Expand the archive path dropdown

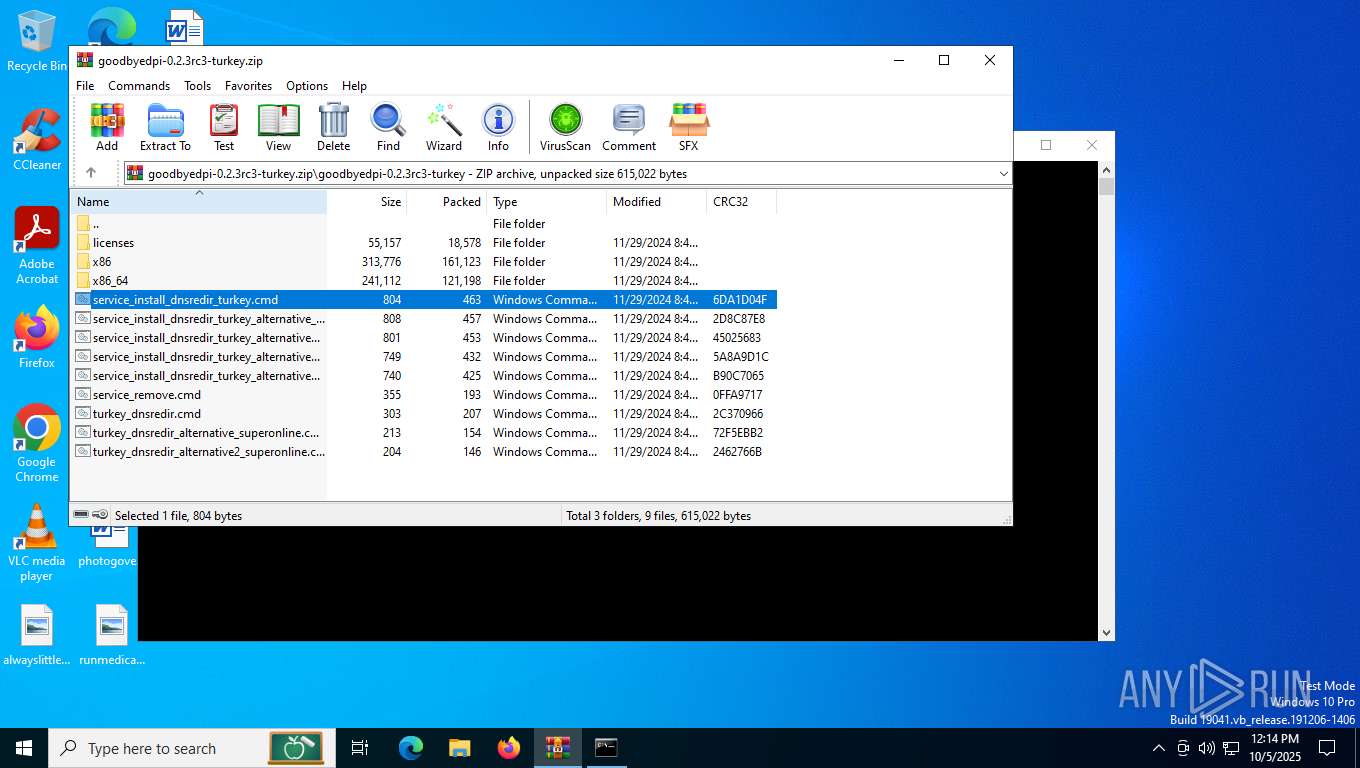point(1003,174)
